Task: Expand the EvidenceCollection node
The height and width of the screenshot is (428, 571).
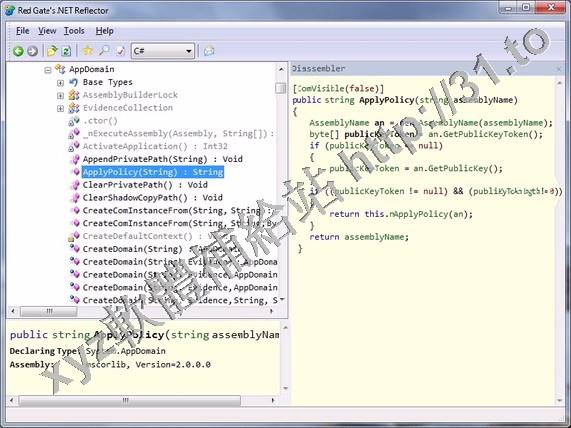Action: pyautogui.click(x=60, y=109)
